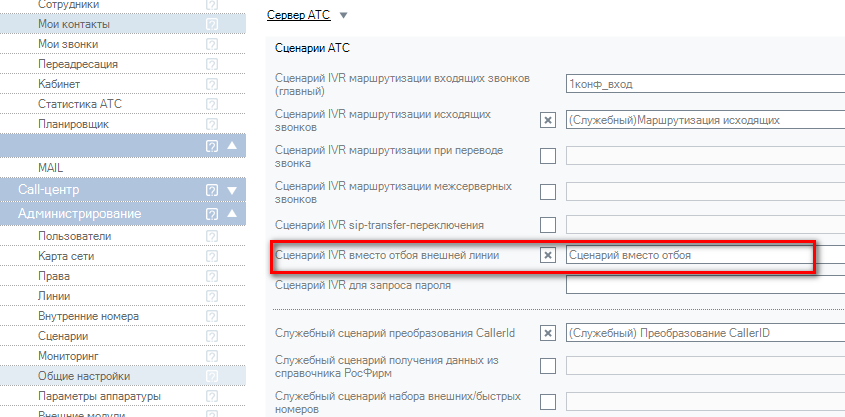This screenshot has height=417, width=845.
Task: Expand the Call-центр section arrow
Action: (x=232, y=190)
